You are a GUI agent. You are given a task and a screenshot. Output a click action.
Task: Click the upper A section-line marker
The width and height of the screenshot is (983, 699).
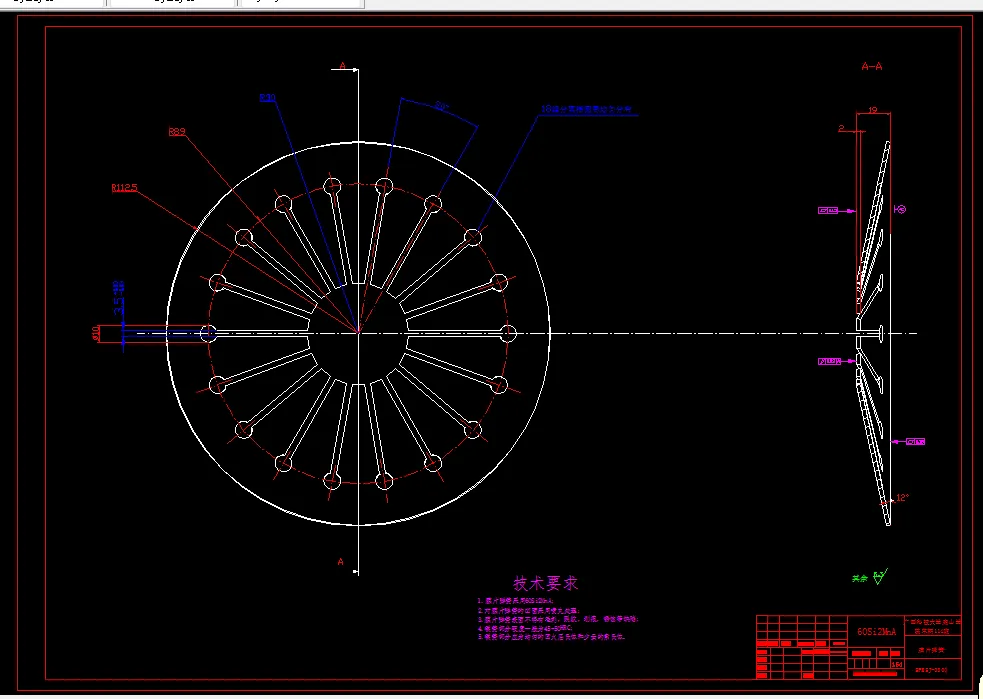tap(342, 66)
